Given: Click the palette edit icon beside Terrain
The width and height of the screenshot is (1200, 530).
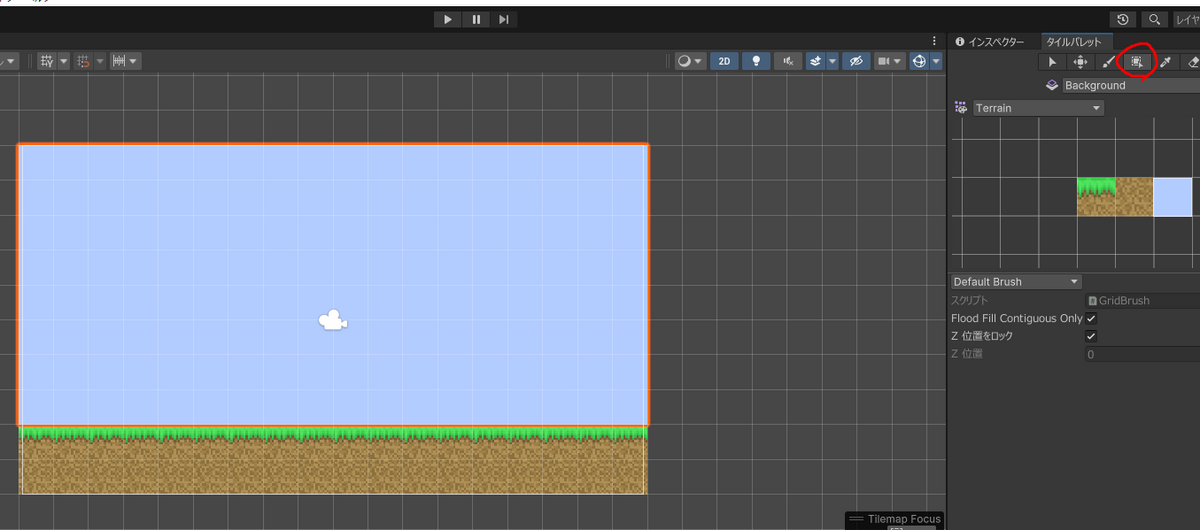Looking at the screenshot, I should coord(960,107).
